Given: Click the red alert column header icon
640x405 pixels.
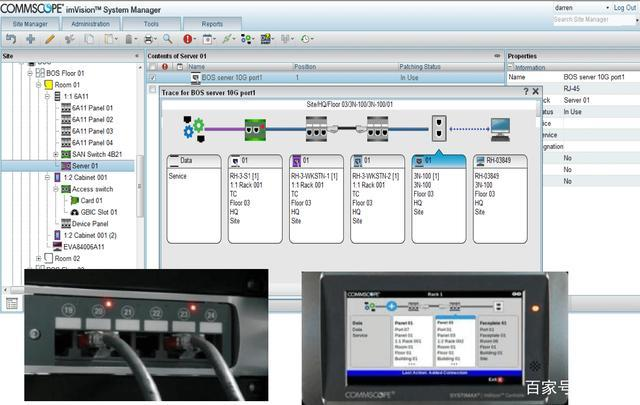Looking at the screenshot, I should (x=165, y=67).
